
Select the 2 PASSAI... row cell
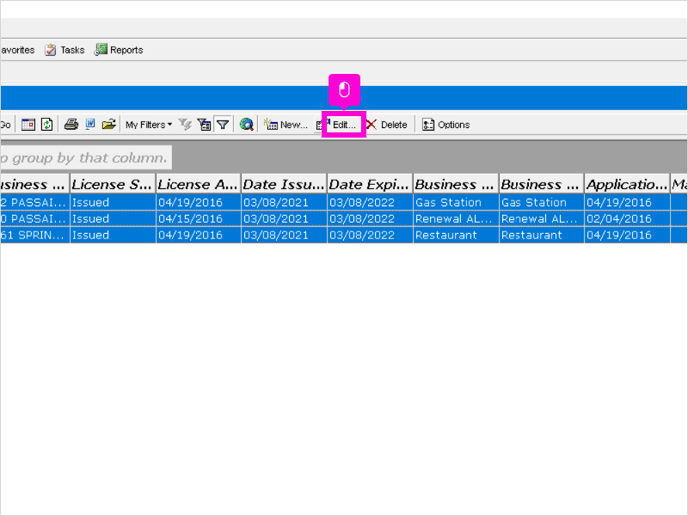pos(35,202)
